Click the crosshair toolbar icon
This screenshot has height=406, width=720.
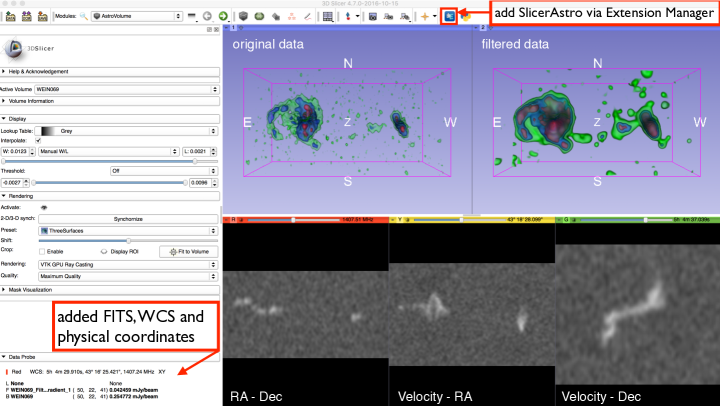425,17
